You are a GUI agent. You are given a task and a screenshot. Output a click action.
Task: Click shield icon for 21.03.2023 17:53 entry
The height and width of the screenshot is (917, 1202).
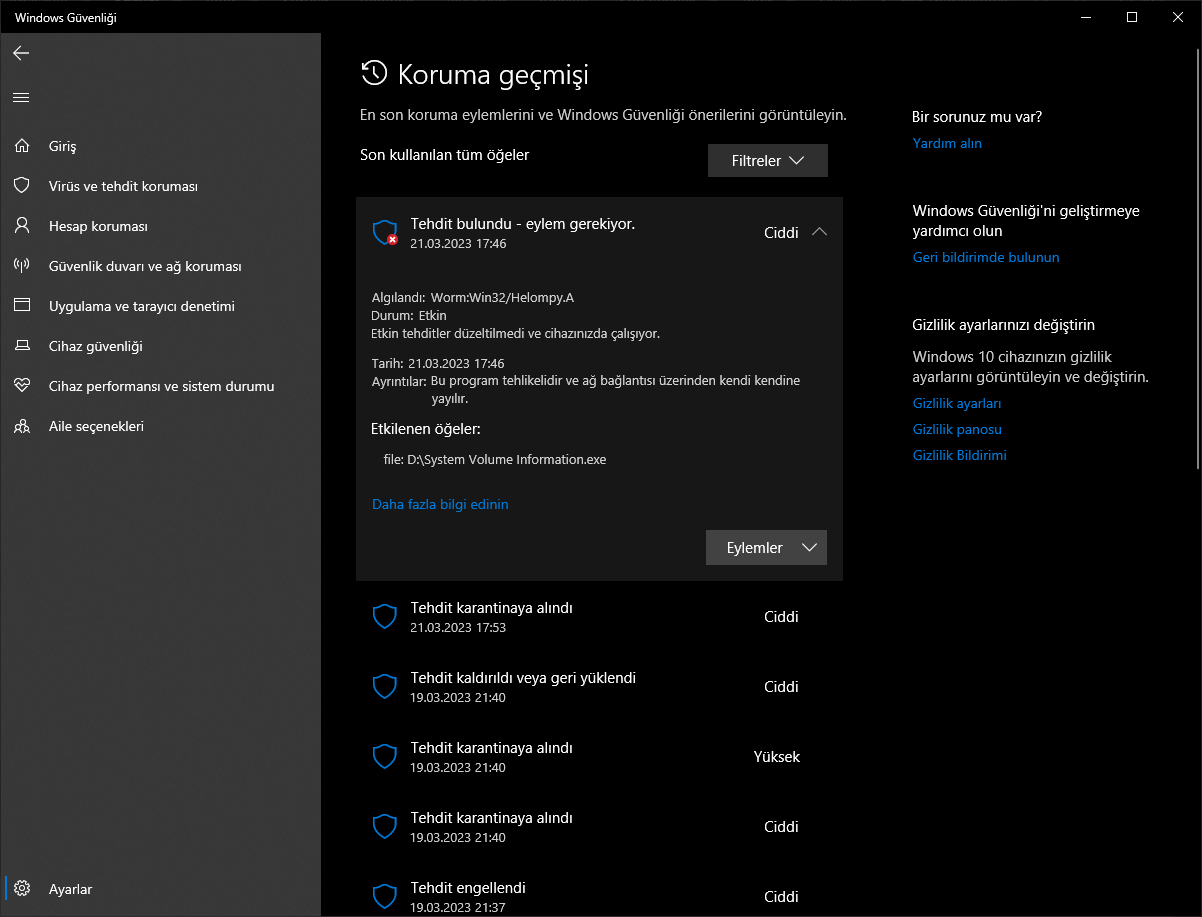tap(385, 617)
